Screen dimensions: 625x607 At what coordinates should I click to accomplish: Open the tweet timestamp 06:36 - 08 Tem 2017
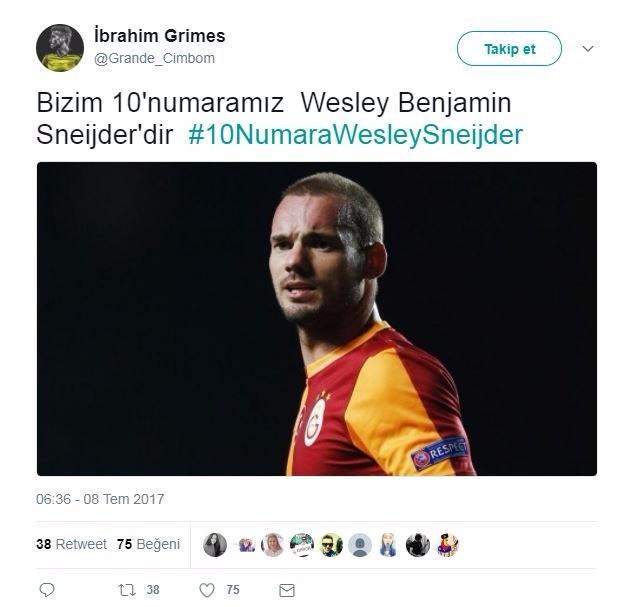coord(100,499)
